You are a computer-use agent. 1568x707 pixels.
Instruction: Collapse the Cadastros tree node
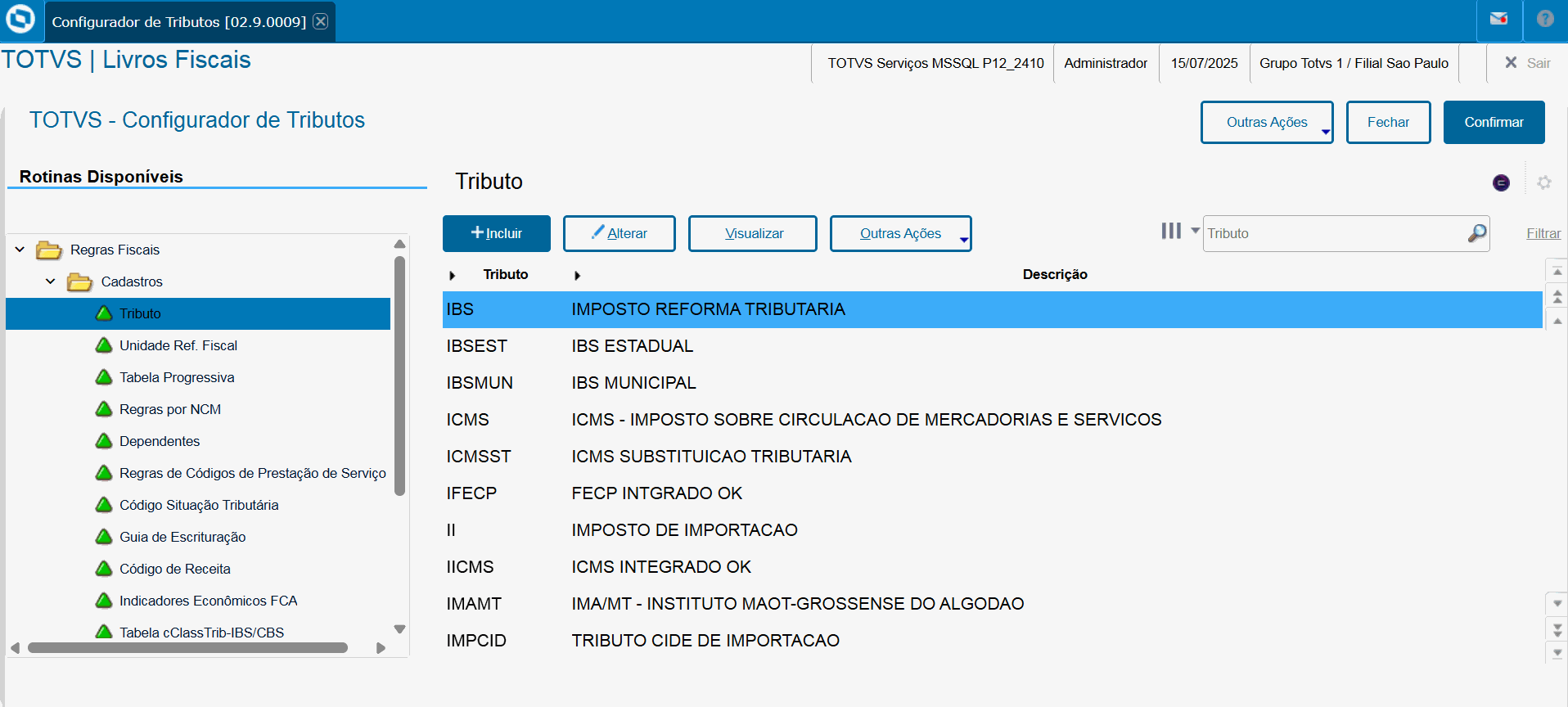(51, 281)
